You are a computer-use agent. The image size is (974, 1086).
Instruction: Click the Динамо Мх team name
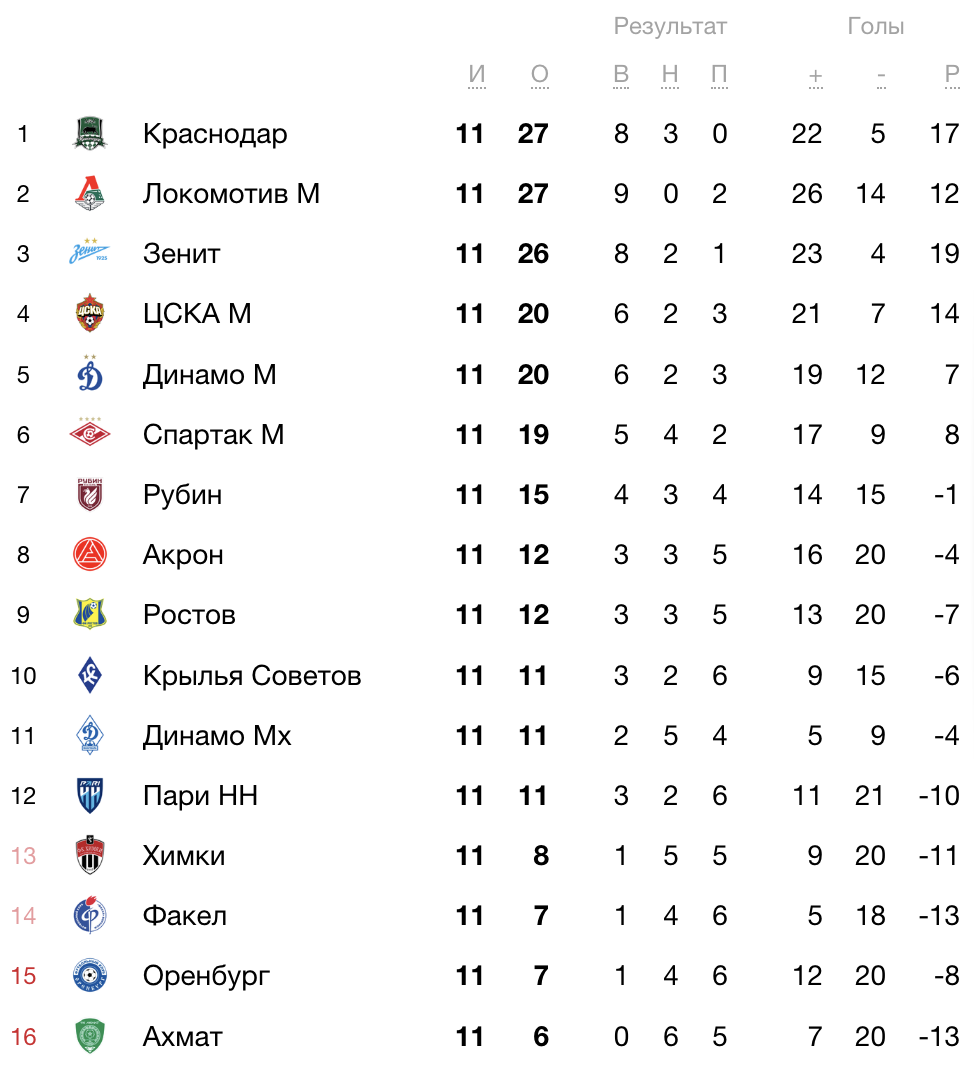coord(217,736)
